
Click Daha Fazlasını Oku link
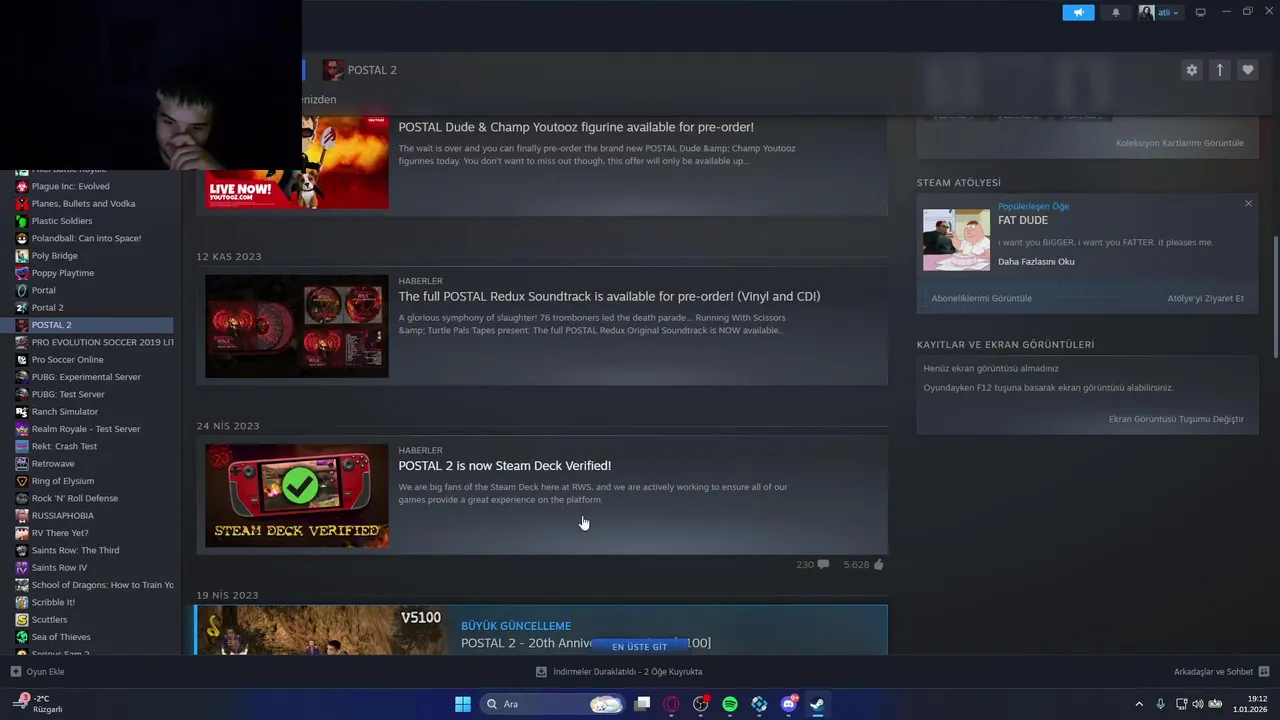click(1036, 262)
